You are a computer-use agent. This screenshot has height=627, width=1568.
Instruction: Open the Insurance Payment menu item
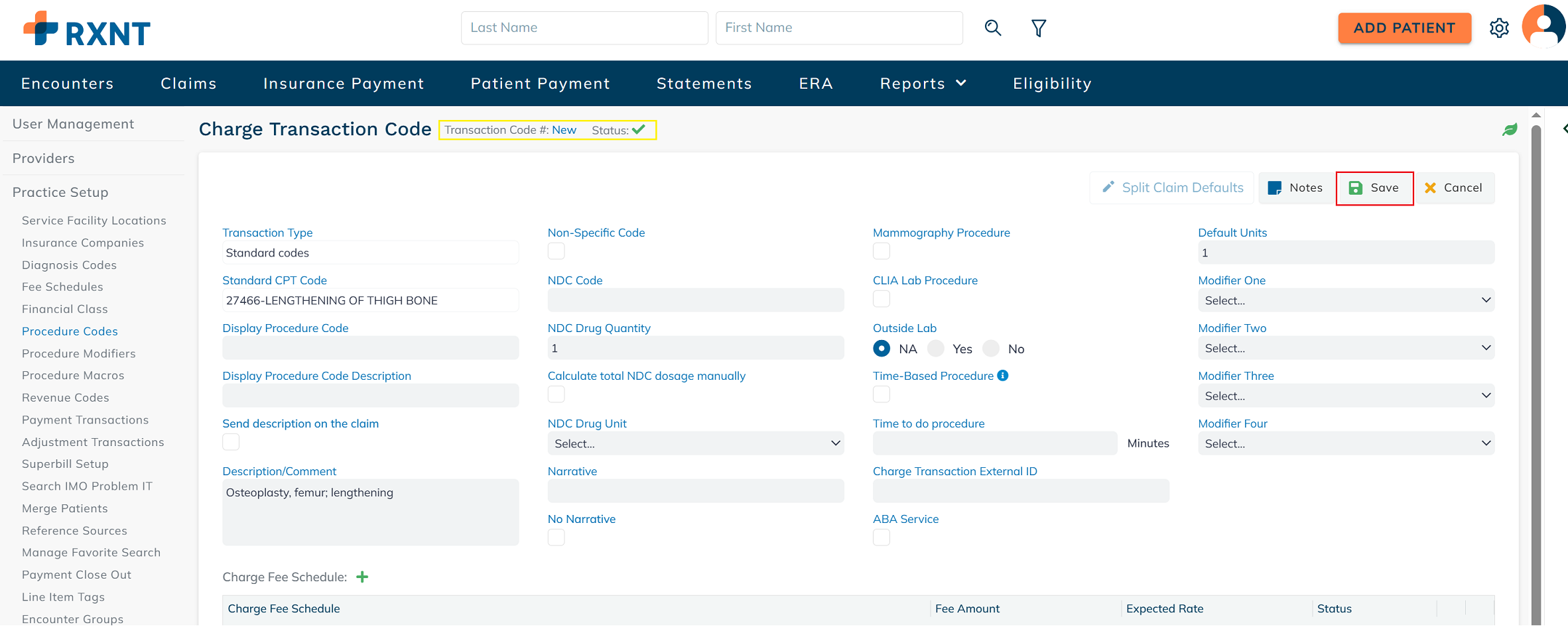344,84
